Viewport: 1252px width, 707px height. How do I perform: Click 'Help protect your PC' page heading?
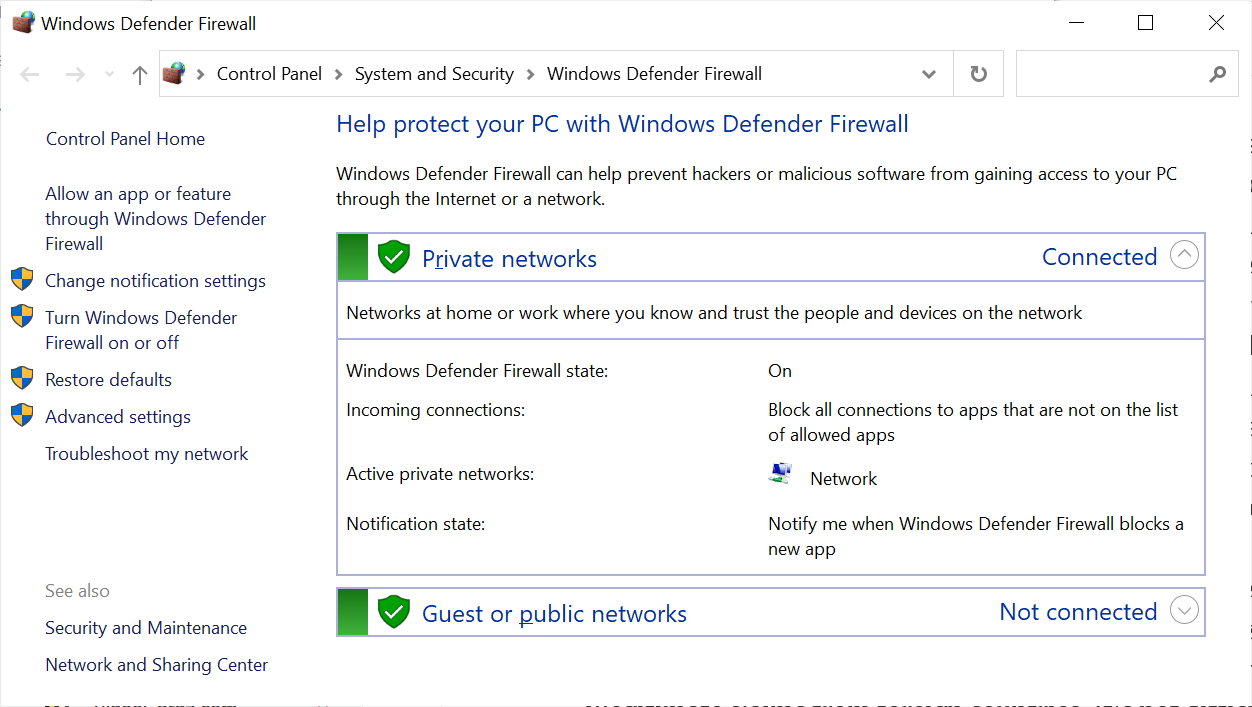tap(622, 125)
